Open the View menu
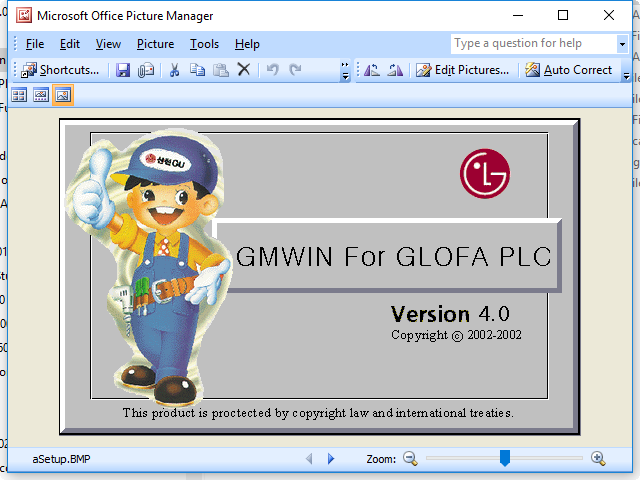This screenshot has width=640, height=480. pos(108,44)
